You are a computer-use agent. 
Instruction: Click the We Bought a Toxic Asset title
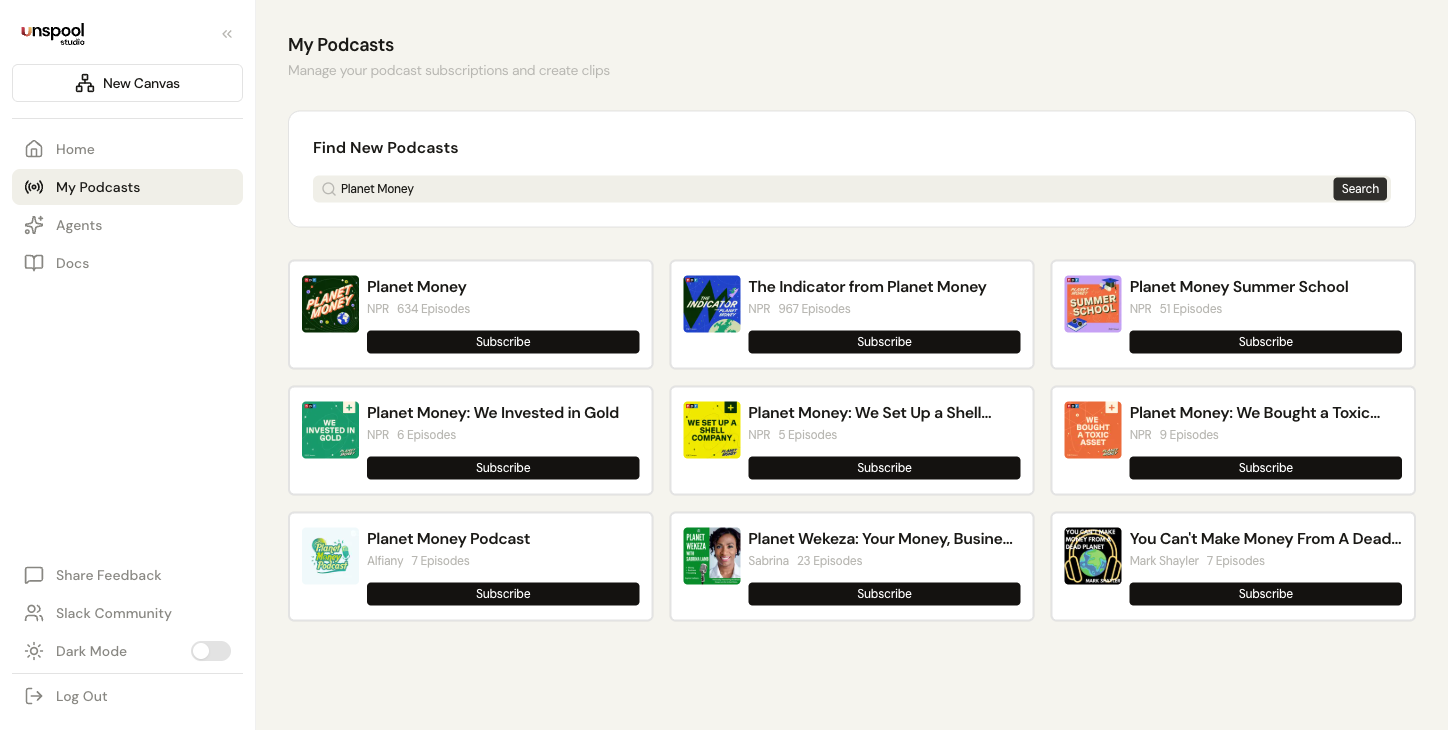(x=1254, y=413)
